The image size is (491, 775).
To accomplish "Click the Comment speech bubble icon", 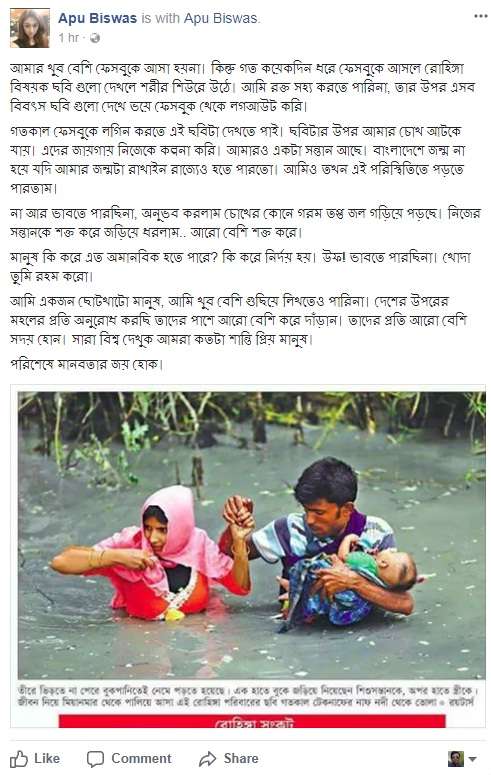I will (x=95, y=759).
